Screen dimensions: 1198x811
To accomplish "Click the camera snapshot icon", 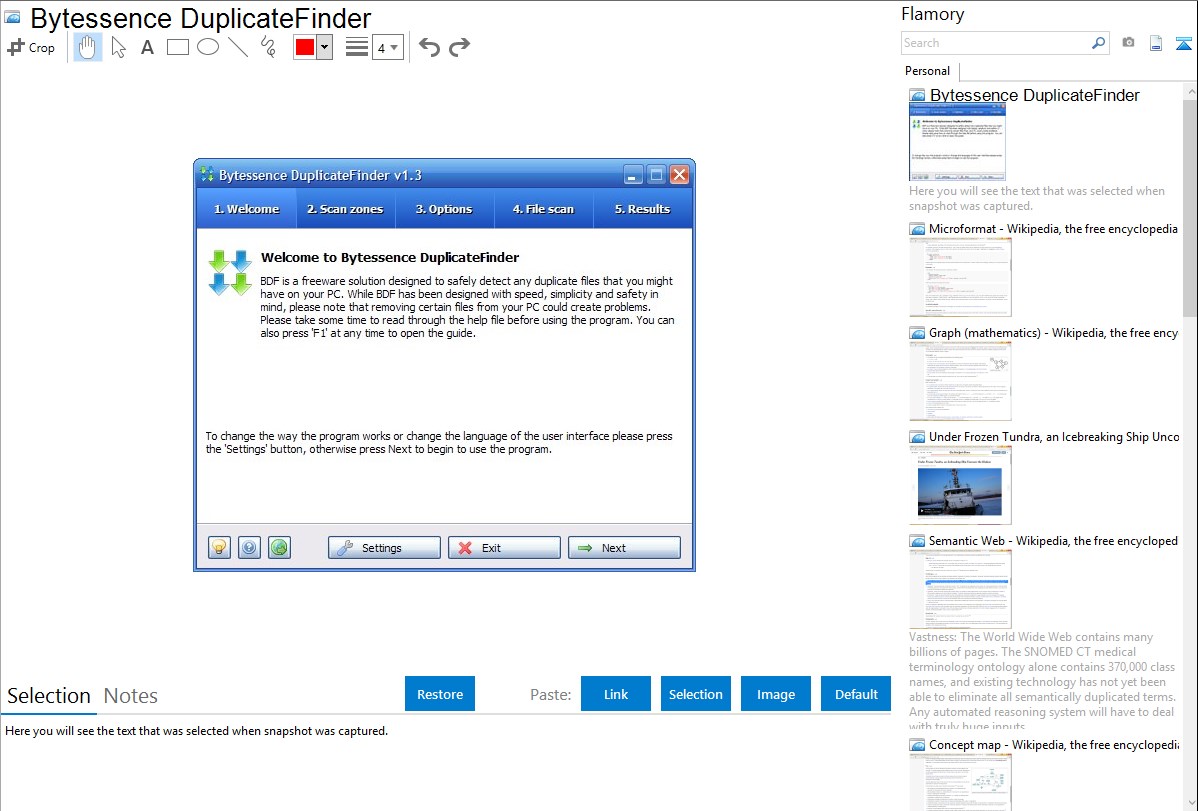I will tap(1128, 43).
